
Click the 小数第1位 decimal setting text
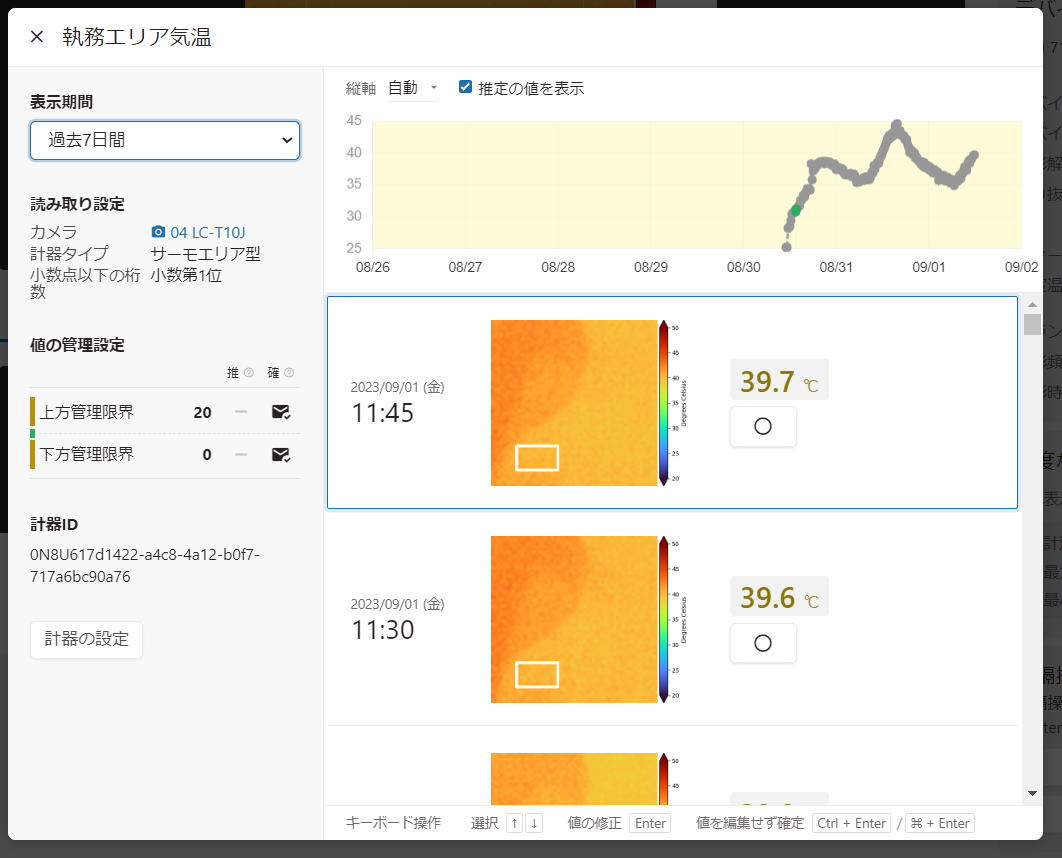186,275
